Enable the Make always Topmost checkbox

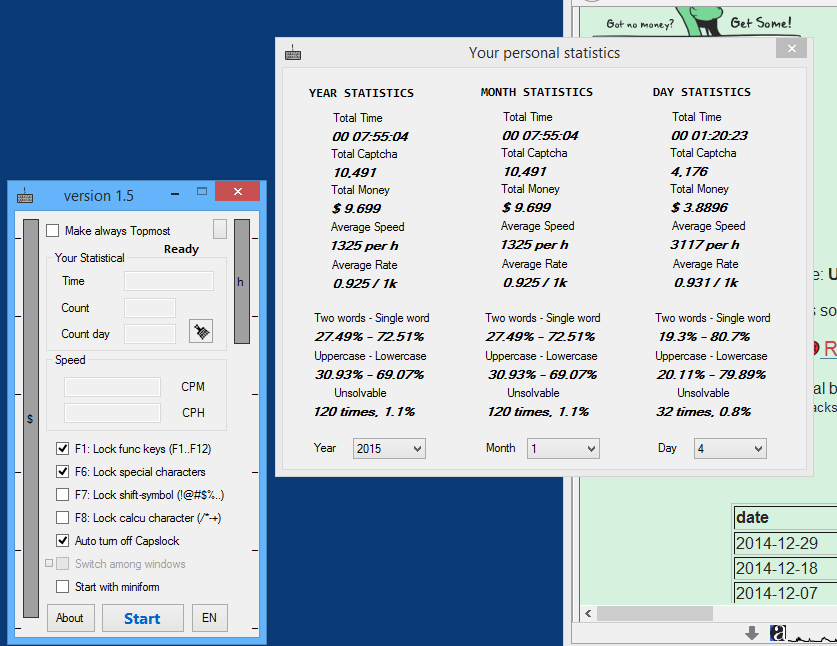click(53, 231)
